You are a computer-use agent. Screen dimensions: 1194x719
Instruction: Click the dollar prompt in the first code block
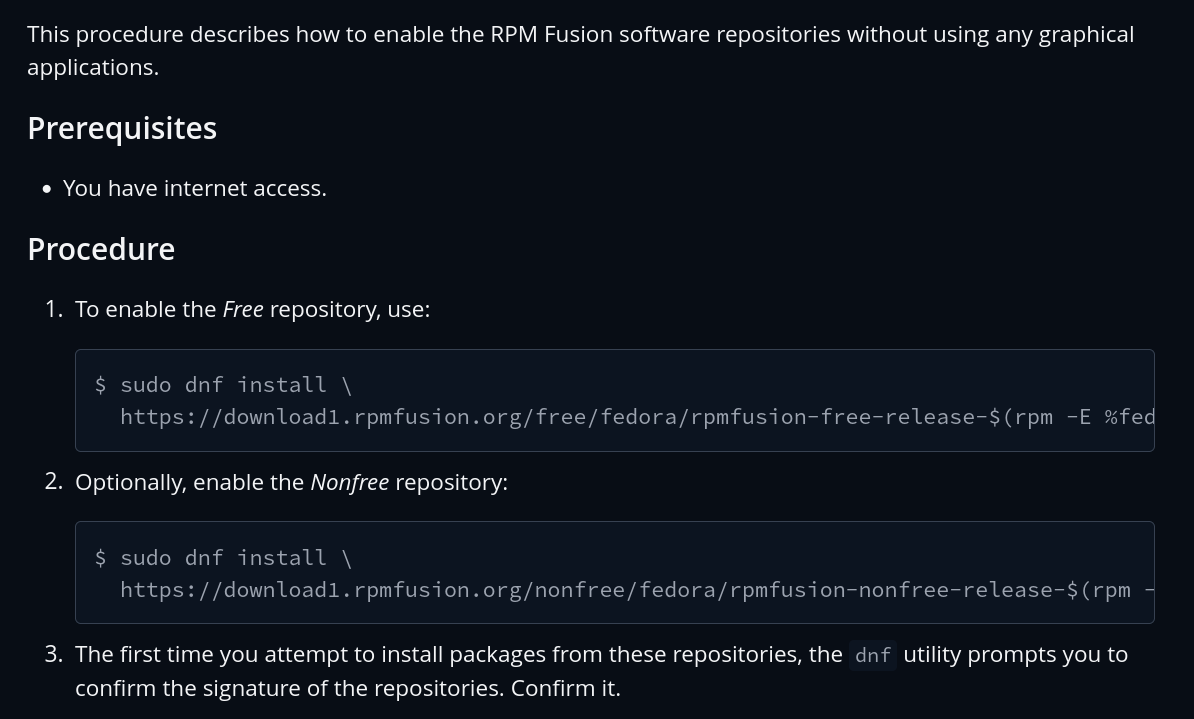coord(101,385)
